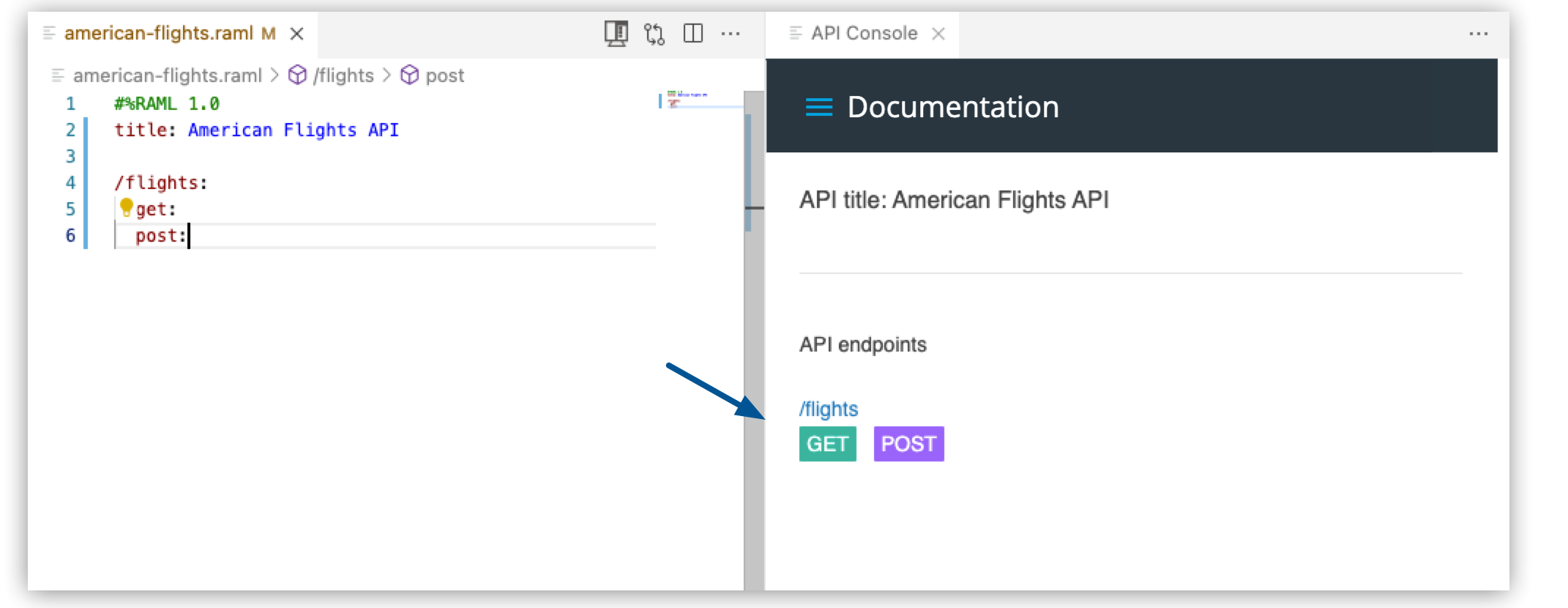Click the editor minimap preview
1568x608 pixels.
coord(700,100)
